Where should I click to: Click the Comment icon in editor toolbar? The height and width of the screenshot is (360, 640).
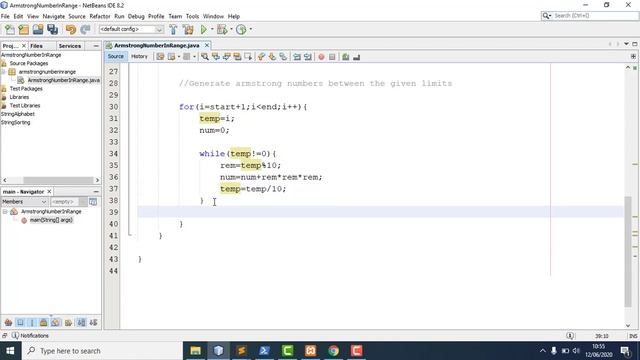345,57
